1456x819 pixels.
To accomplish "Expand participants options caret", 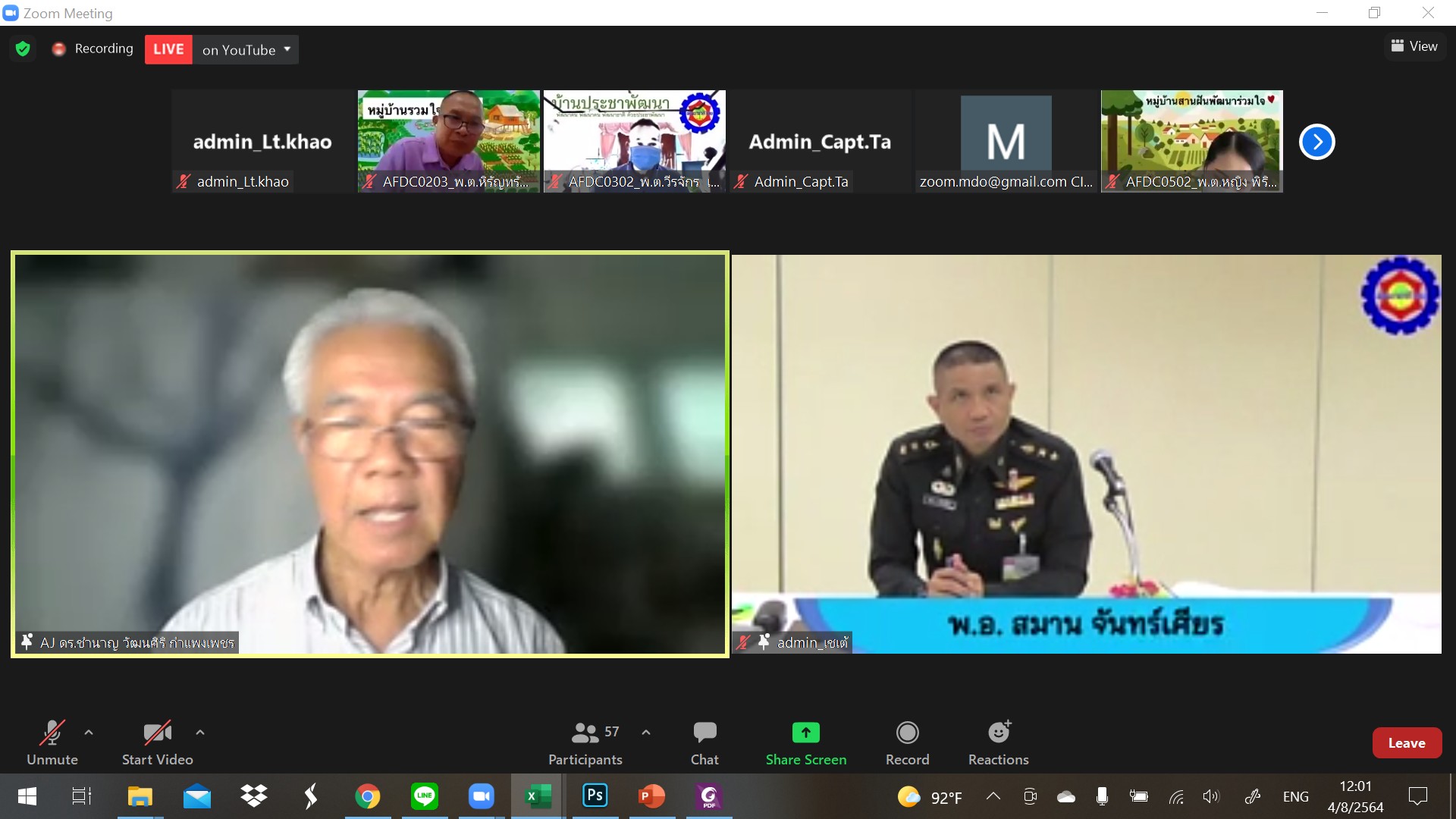I will (x=646, y=733).
